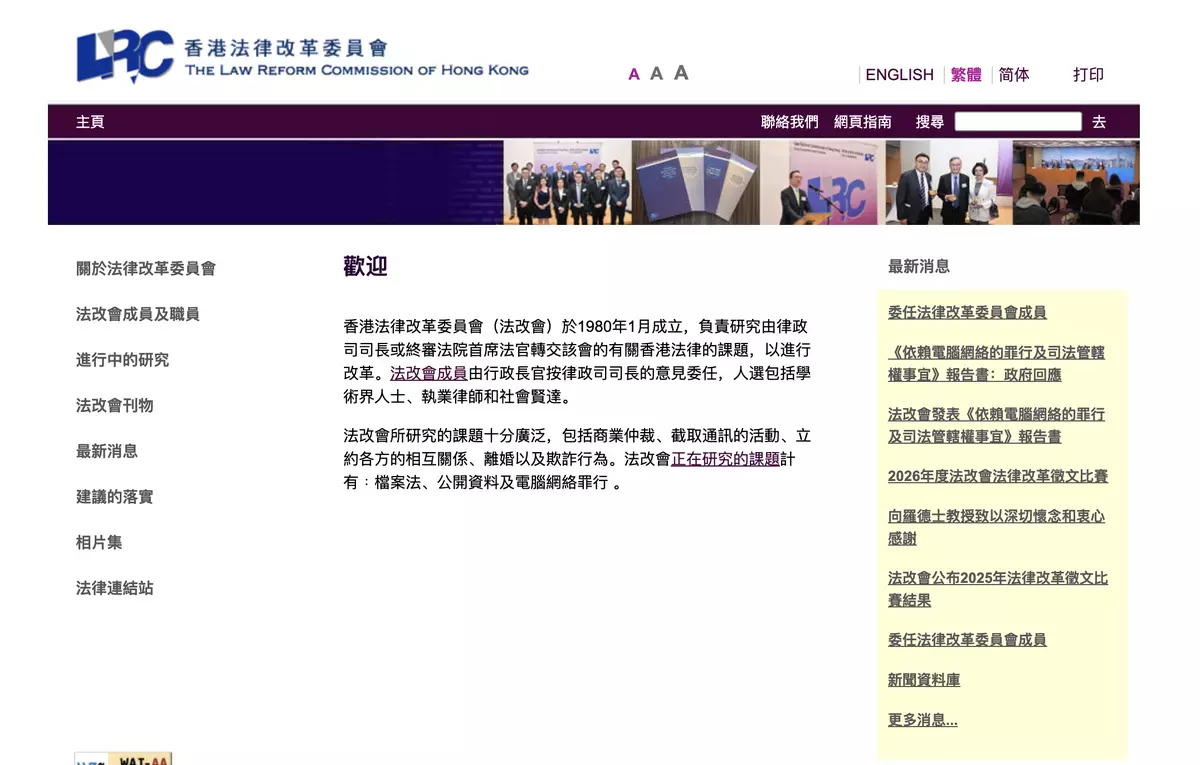Switch language to ENGLISH
Image resolution: width=1200 pixels, height=765 pixels.
click(x=899, y=75)
